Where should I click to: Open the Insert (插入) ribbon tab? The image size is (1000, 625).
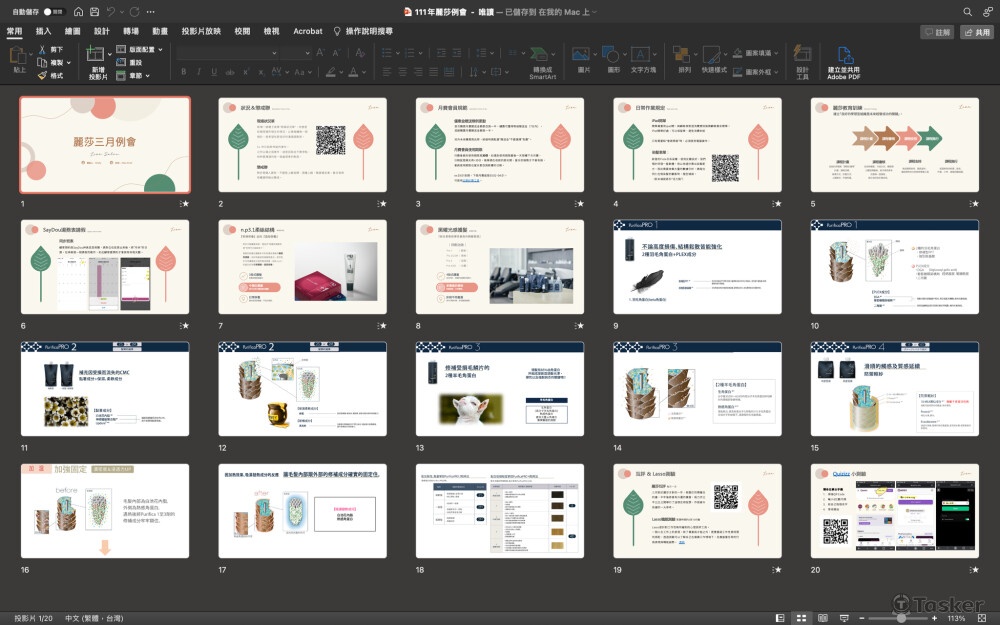[x=44, y=31]
